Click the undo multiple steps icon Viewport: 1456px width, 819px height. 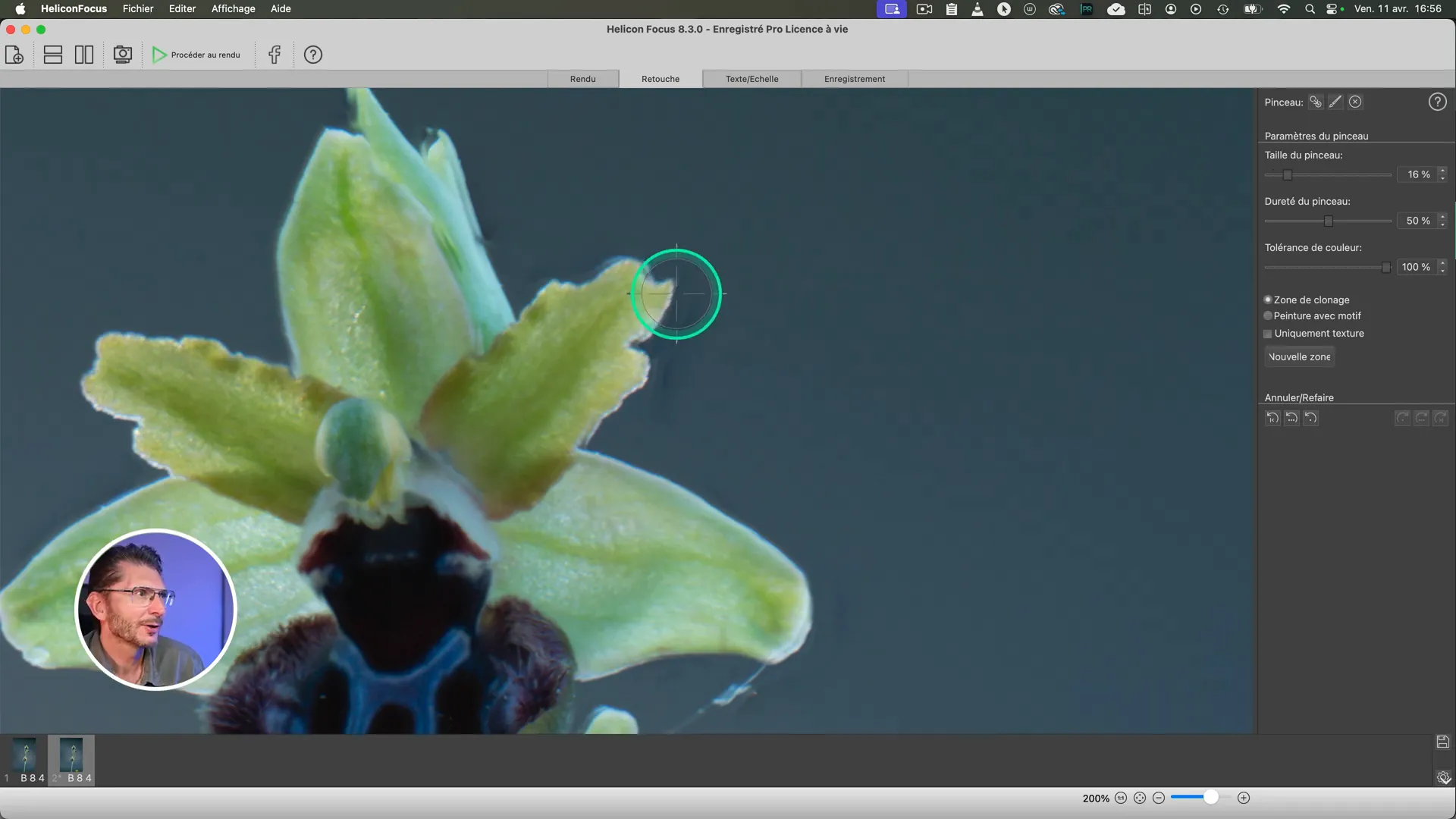[1291, 418]
